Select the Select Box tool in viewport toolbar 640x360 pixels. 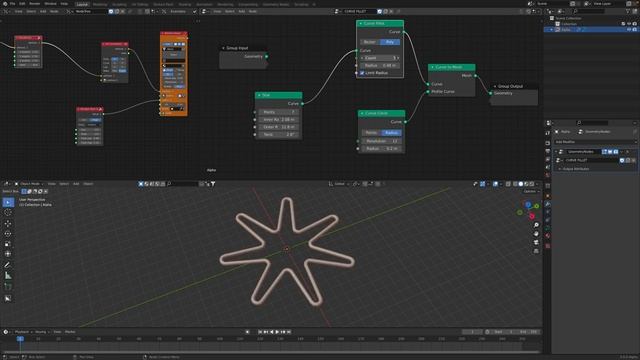[8, 202]
